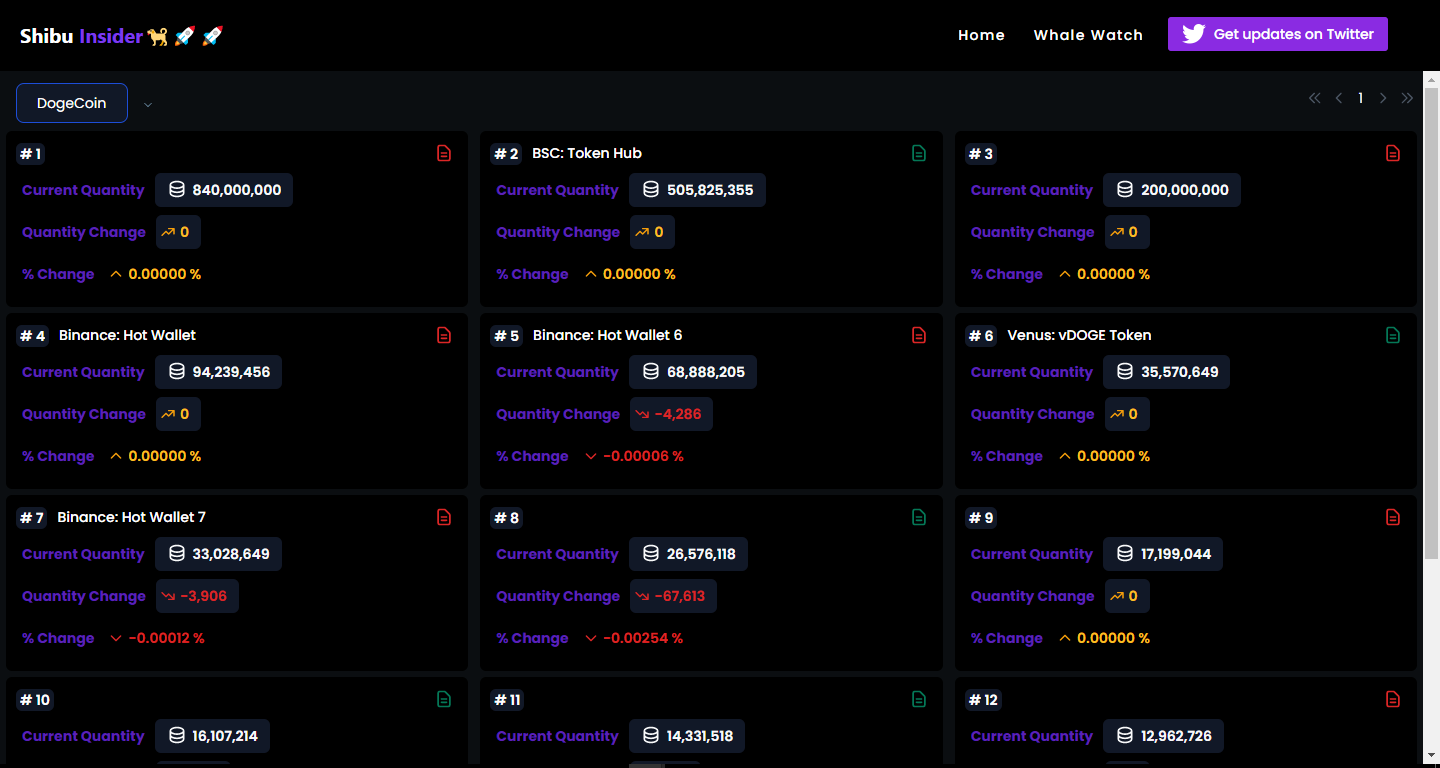Open the green document icon on card #10
The image size is (1440, 768).
[x=444, y=699]
